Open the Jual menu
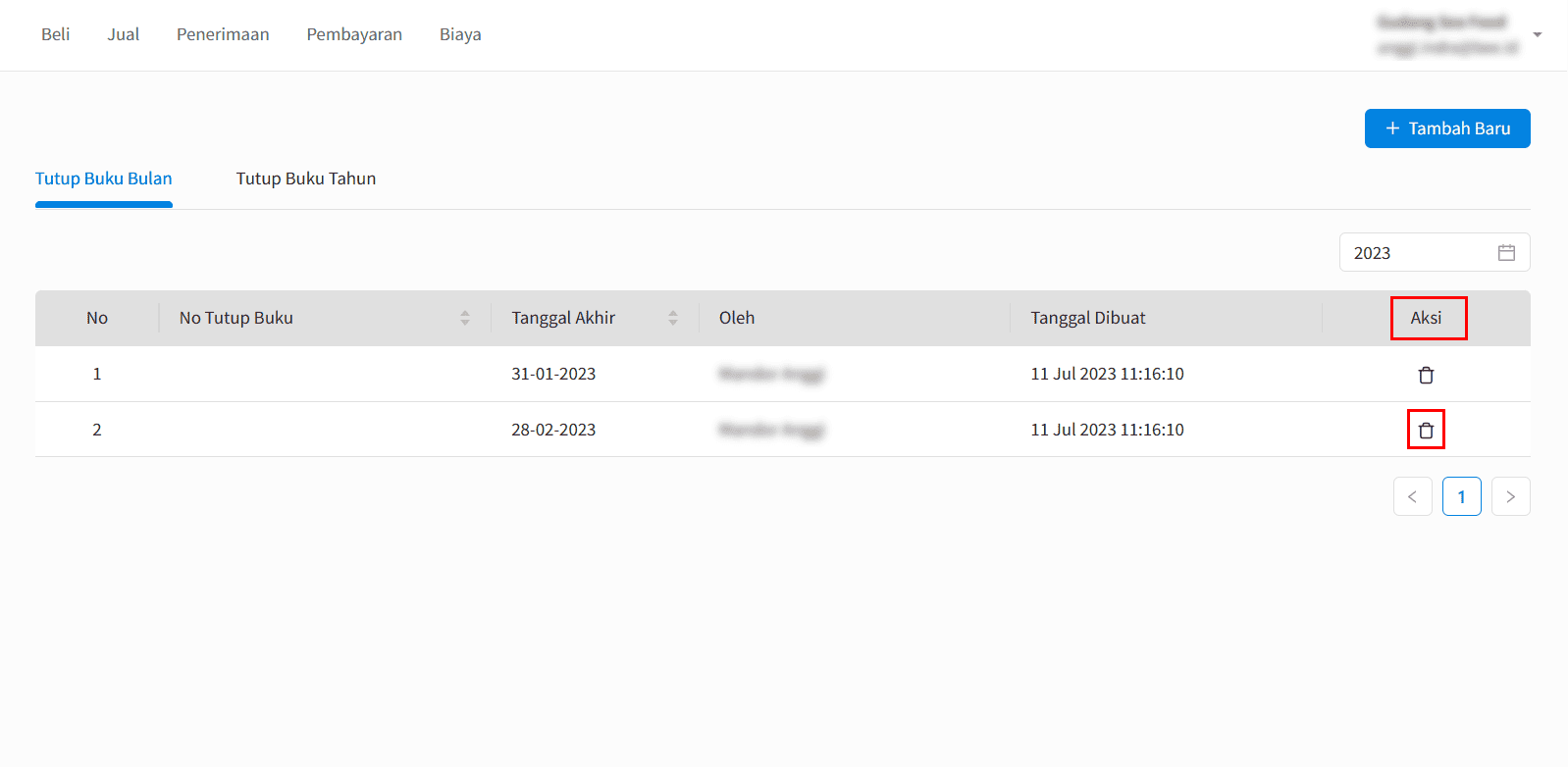1568x767 pixels. 124,34
